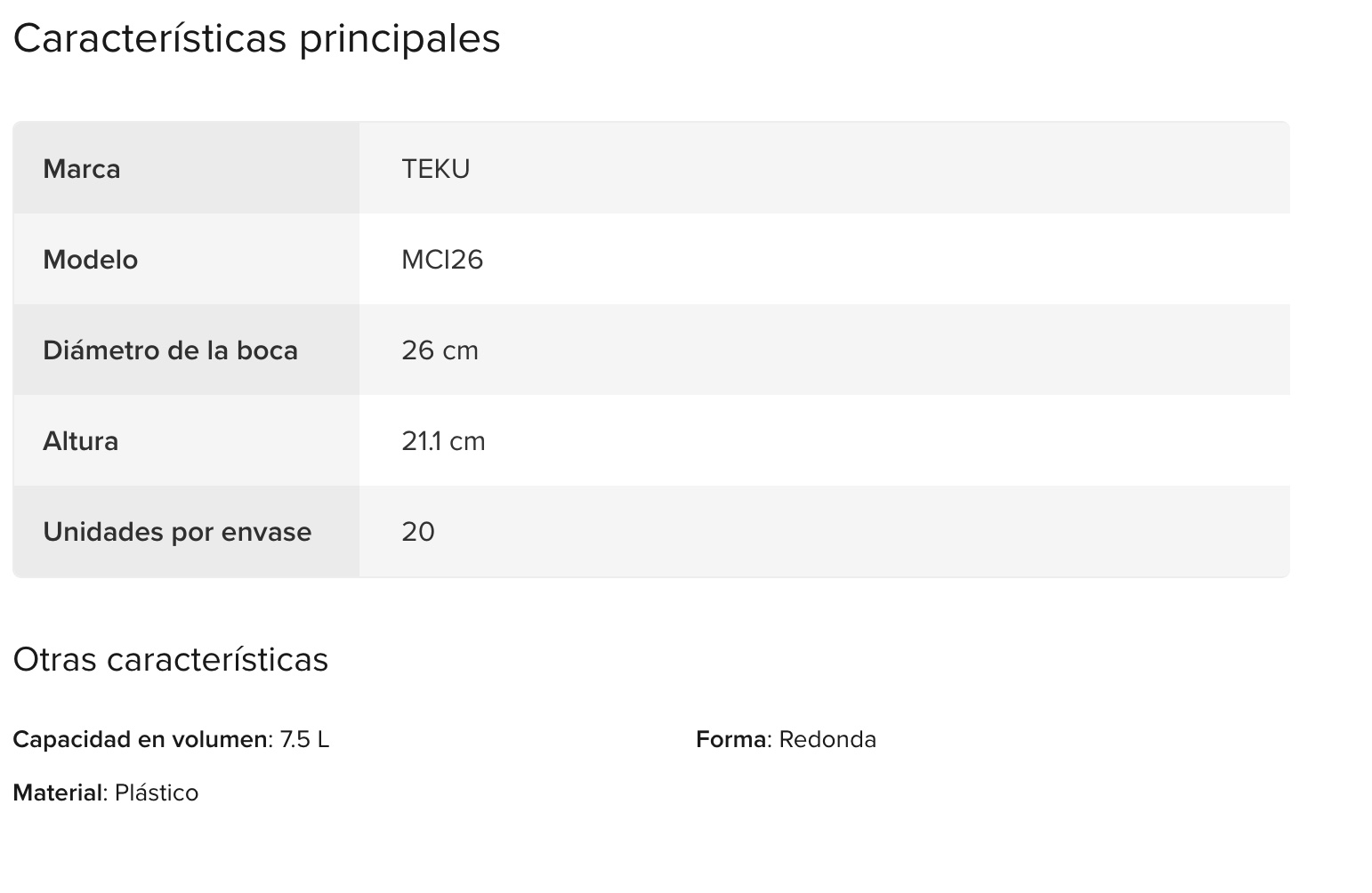Screen dimensions: 1372x893
Task: Click the "Capacidad en volumen" label
Action: 140,740
